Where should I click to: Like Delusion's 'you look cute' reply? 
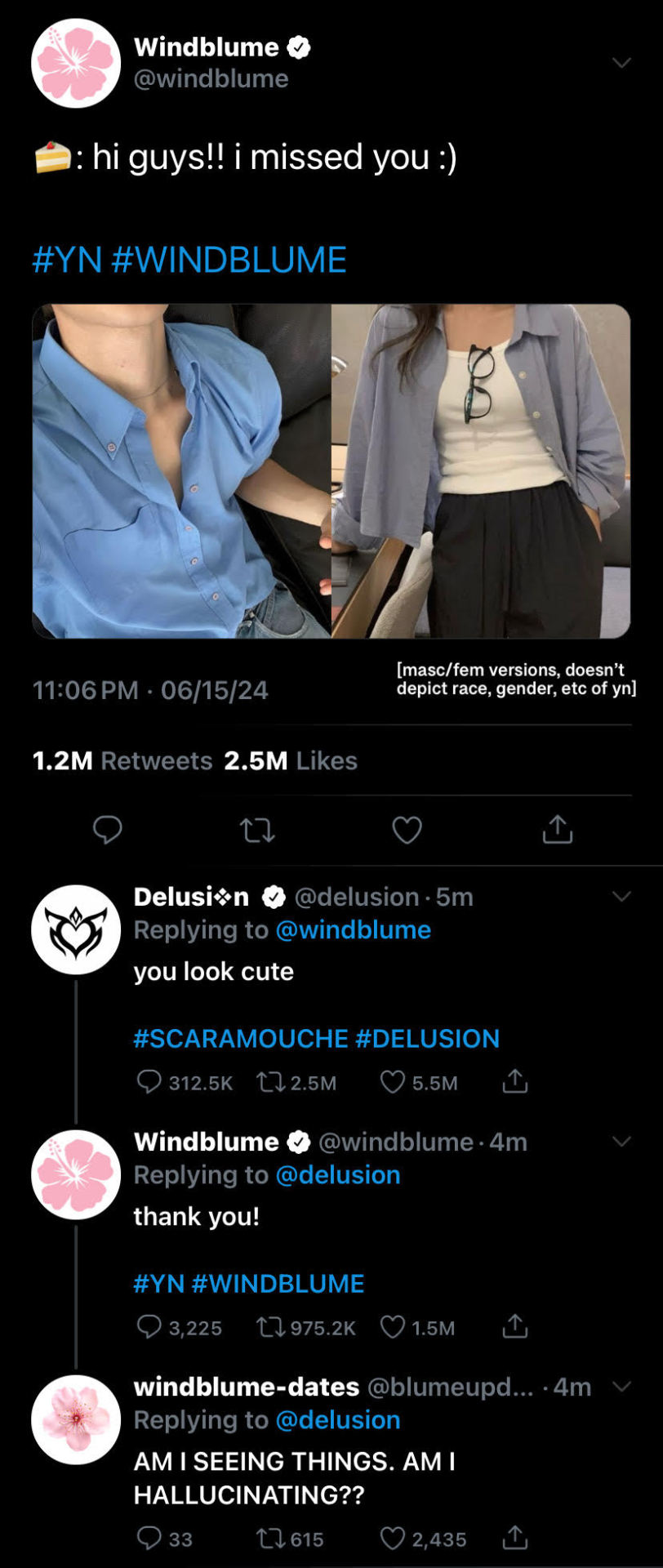tap(393, 1082)
